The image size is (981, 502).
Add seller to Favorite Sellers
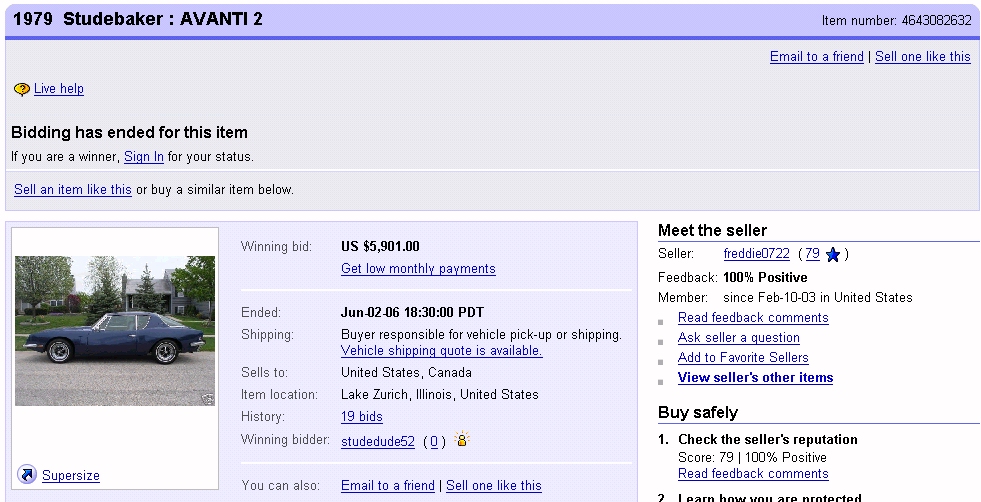[x=743, y=358]
